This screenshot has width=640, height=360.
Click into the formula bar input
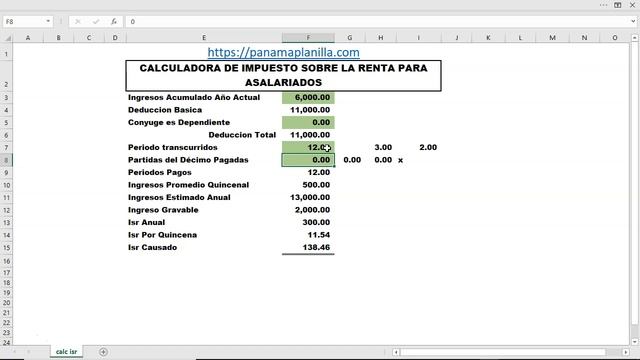click(x=378, y=22)
